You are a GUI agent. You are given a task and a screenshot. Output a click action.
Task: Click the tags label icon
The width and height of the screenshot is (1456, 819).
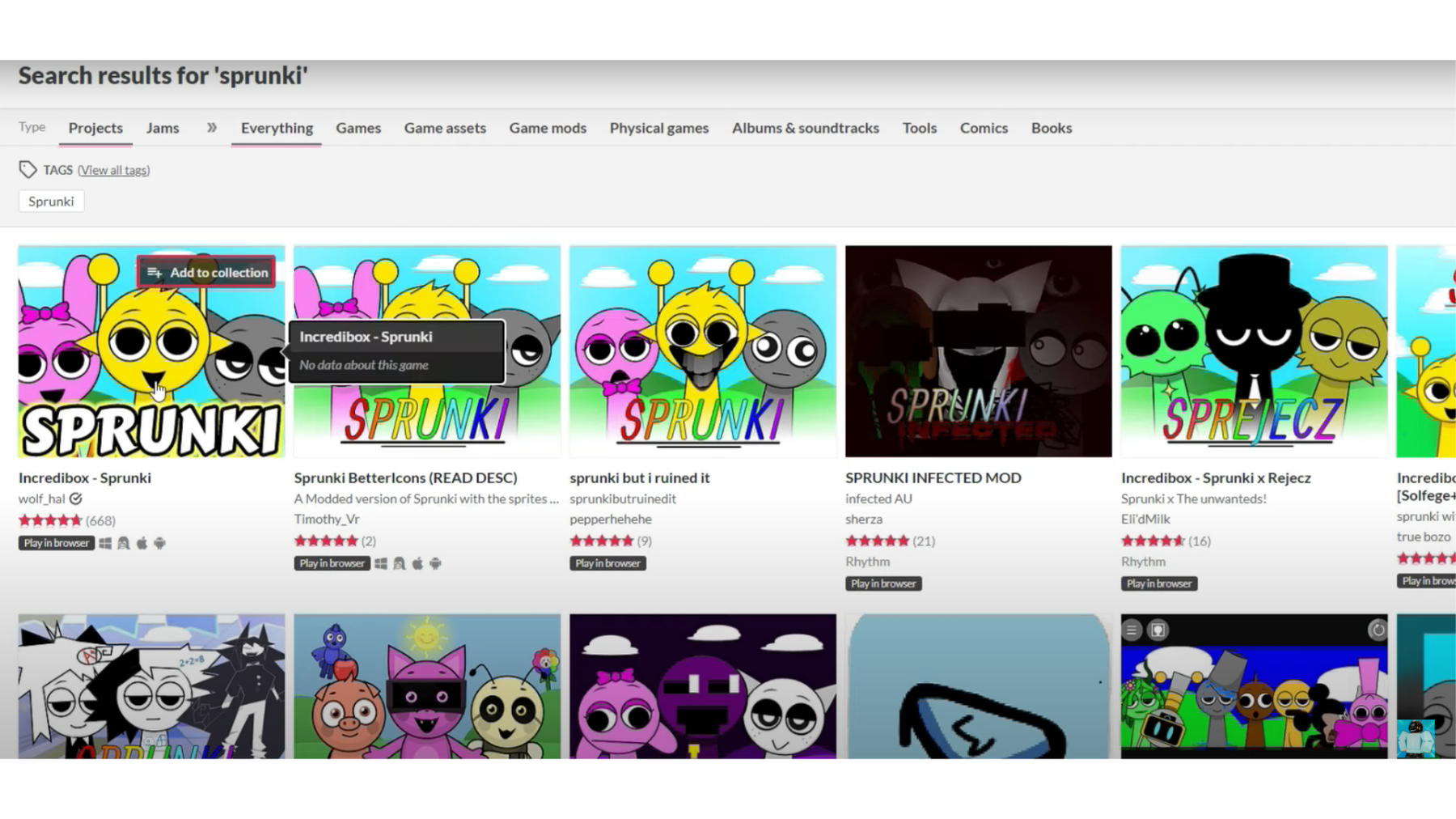pos(28,169)
